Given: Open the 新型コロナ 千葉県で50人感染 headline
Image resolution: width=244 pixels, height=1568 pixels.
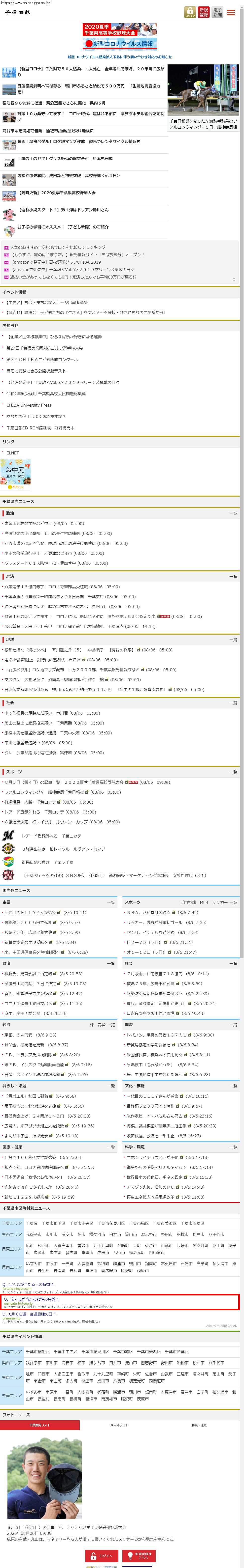Looking at the screenshot, I should tap(91, 72).
